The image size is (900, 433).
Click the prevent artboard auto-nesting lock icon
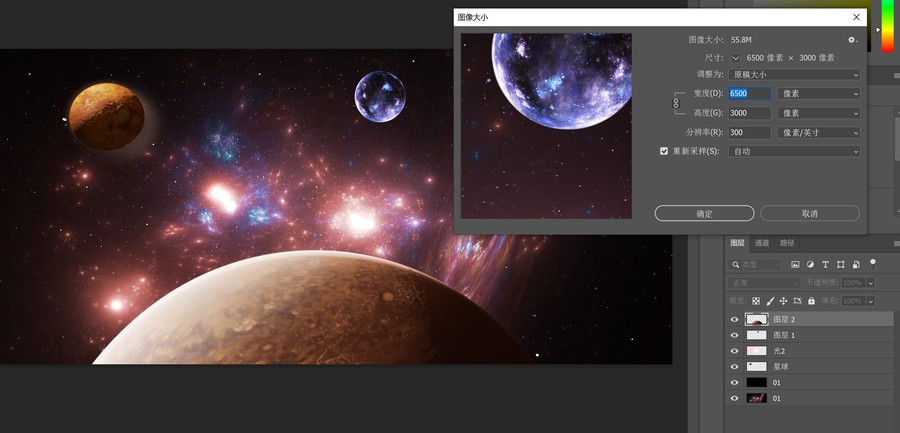point(797,301)
